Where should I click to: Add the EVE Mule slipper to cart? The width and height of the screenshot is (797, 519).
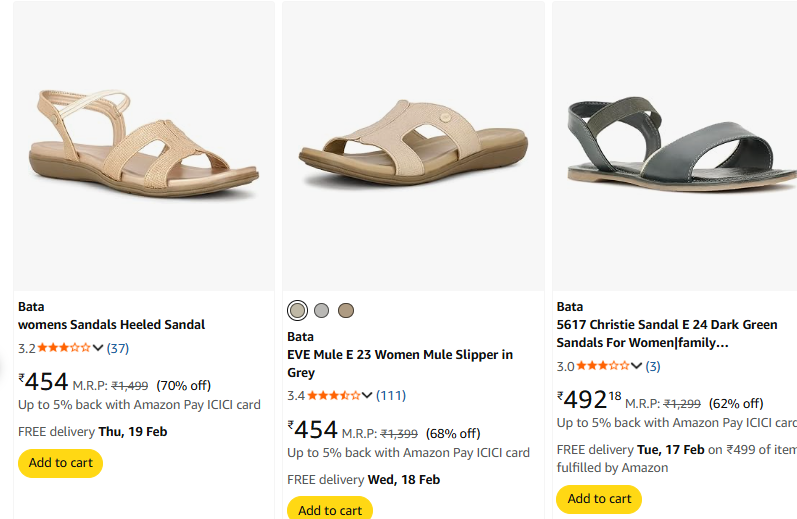click(x=329, y=509)
